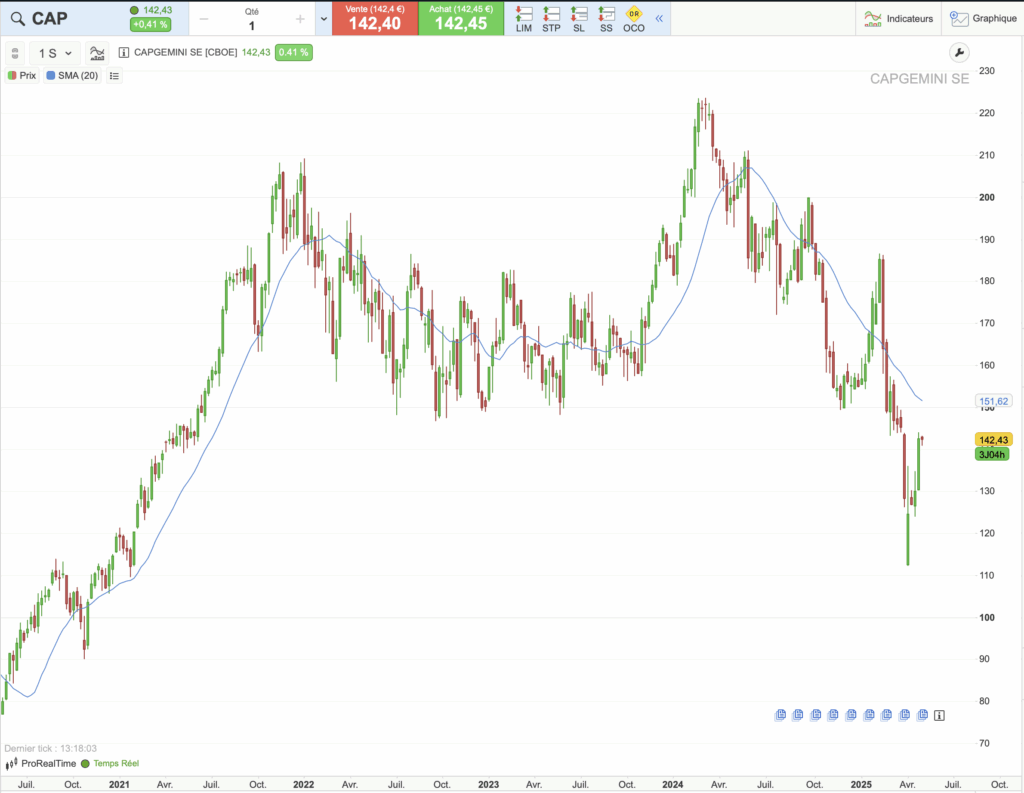The width and height of the screenshot is (1024, 793).
Task: Increase quantity with the plus button
Action: tap(300, 19)
